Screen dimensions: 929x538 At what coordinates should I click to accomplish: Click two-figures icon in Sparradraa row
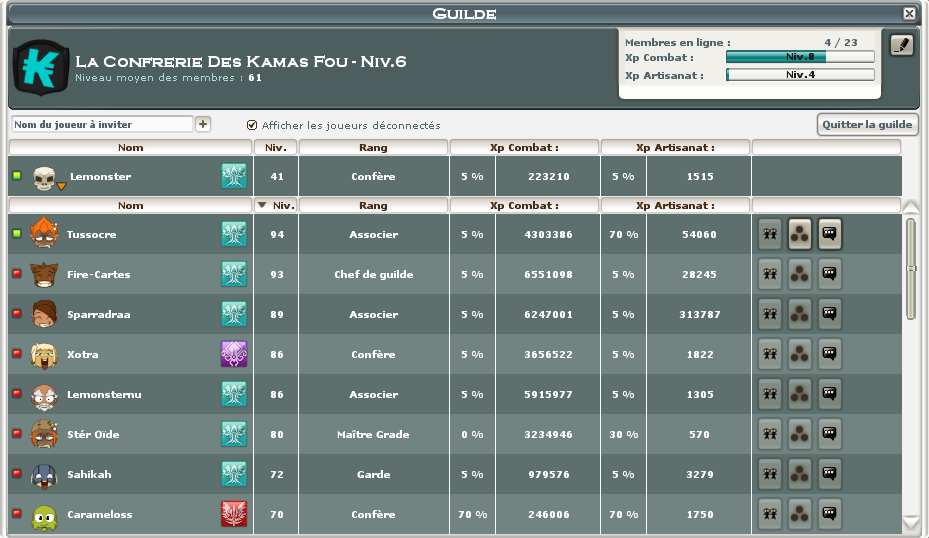coord(769,314)
